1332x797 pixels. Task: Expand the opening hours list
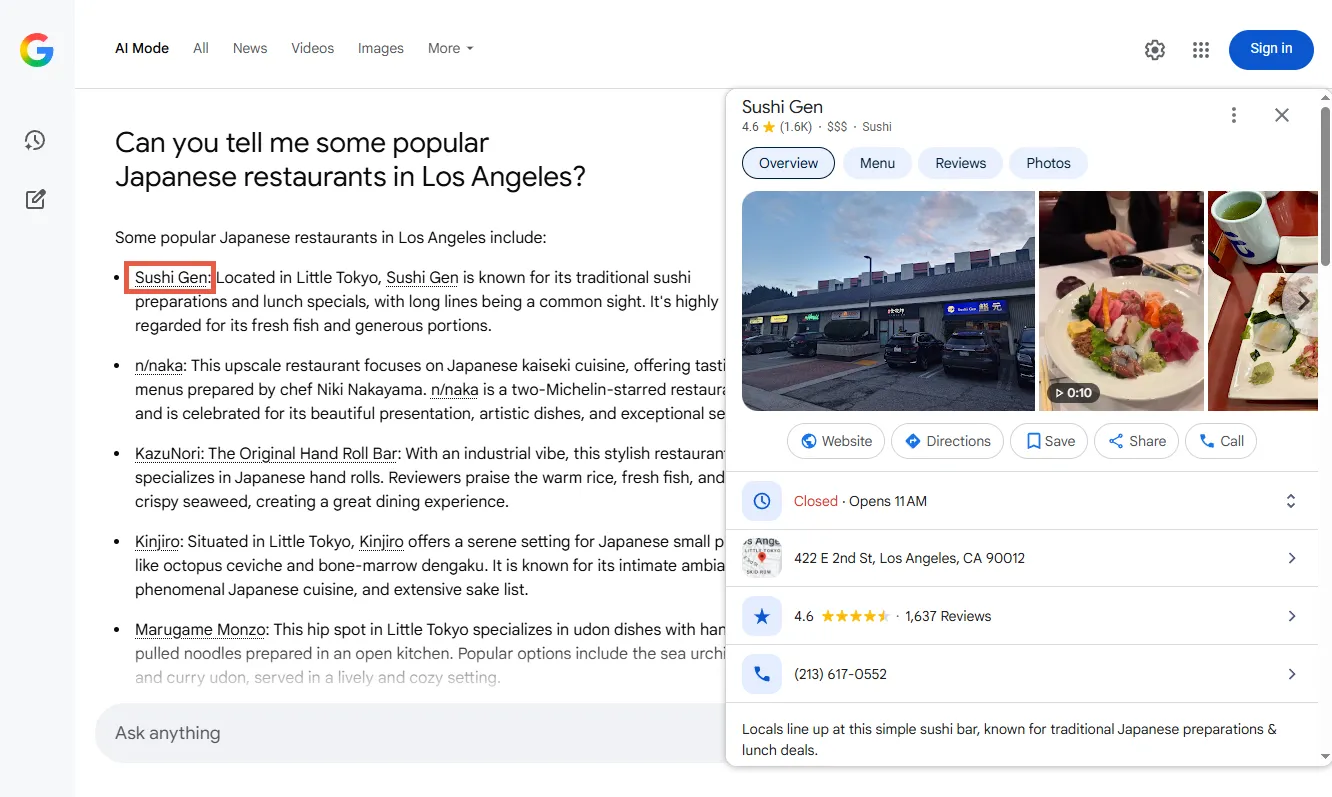tap(1291, 501)
